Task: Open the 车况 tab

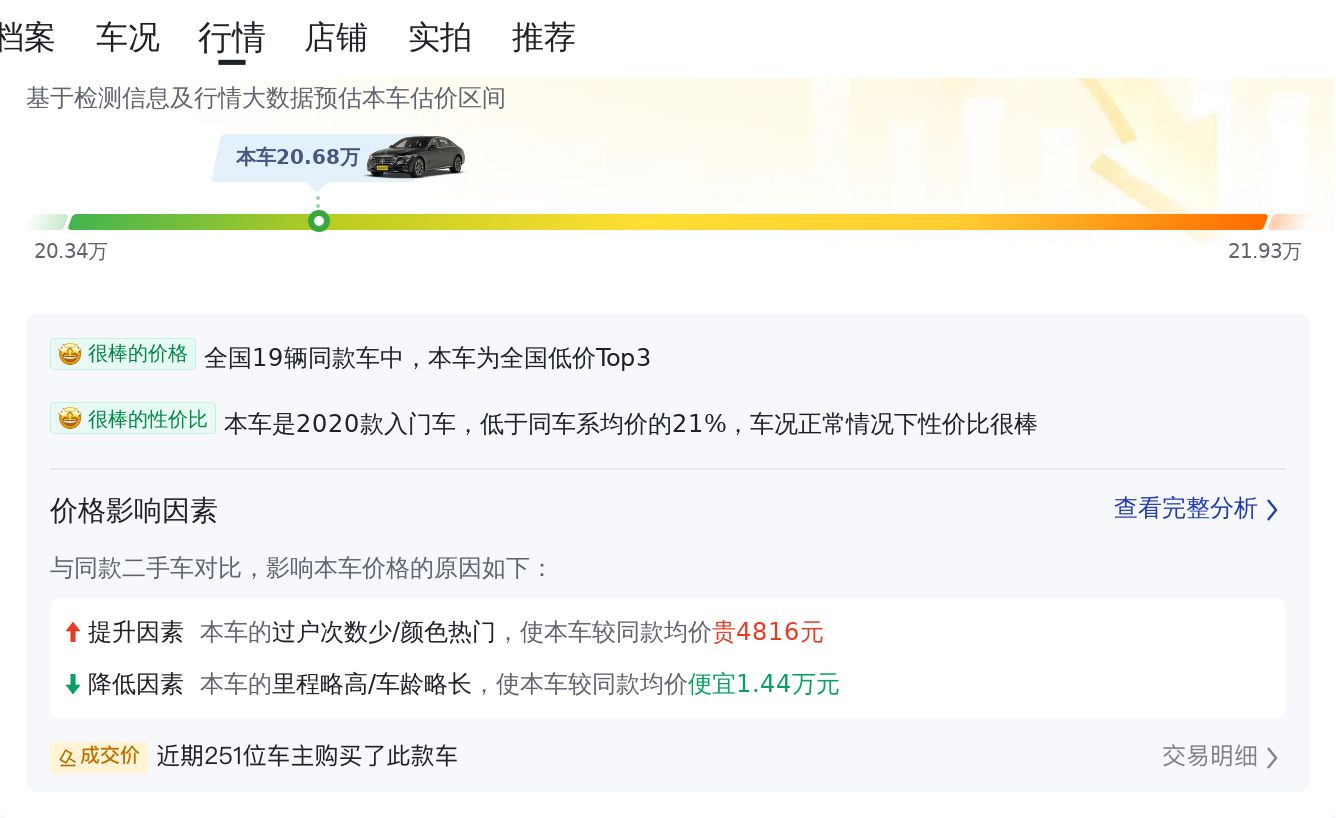Action: tap(127, 38)
